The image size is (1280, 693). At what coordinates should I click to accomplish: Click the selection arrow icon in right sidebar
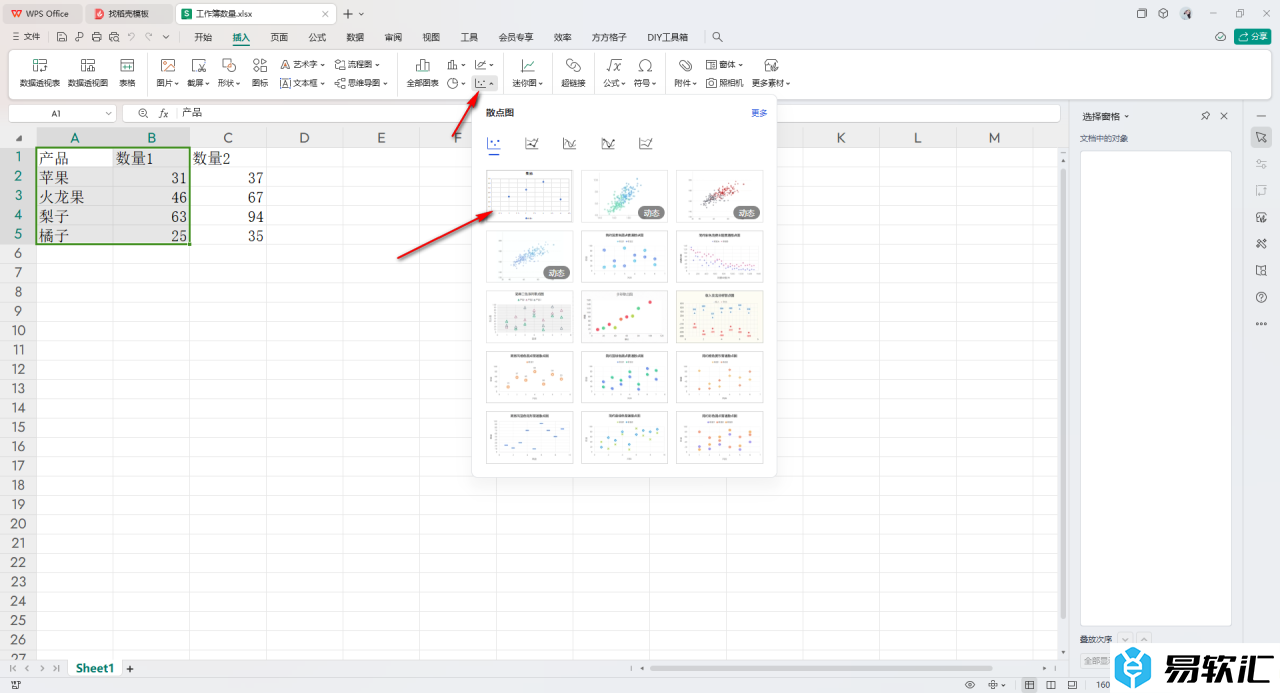click(x=1261, y=136)
